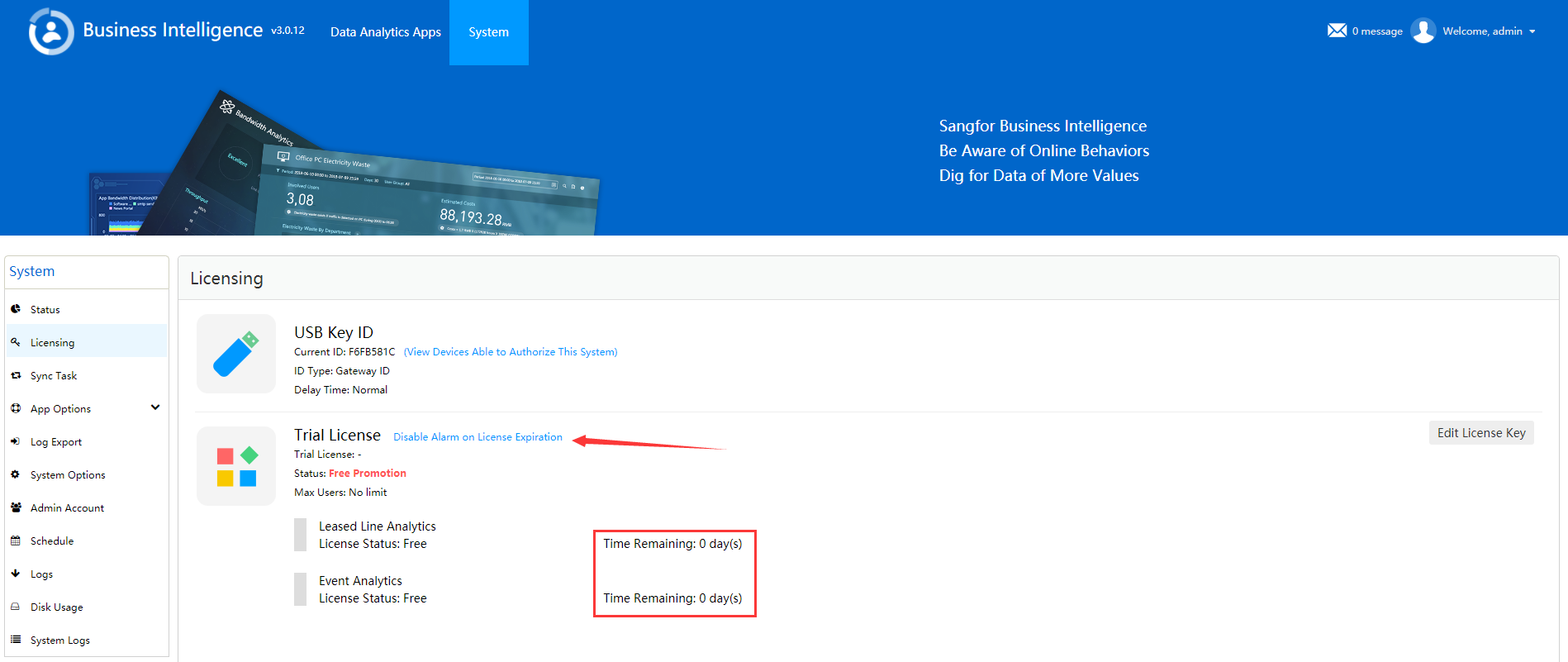Click the Current ID F6FB581C text

pos(344,352)
